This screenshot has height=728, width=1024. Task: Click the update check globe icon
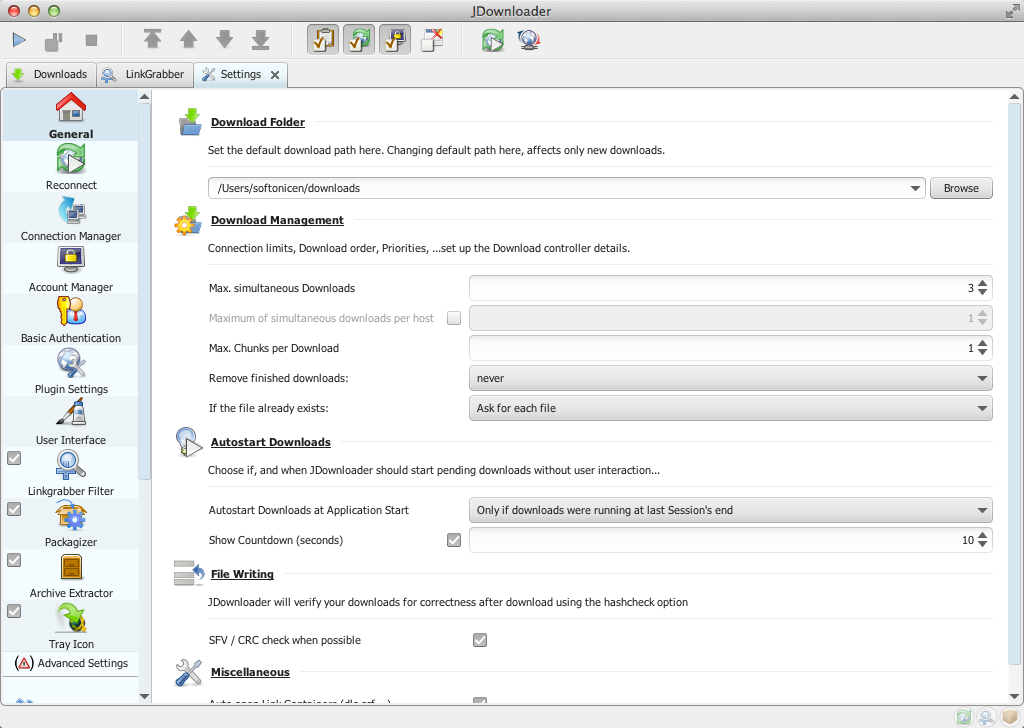[528, 40]
